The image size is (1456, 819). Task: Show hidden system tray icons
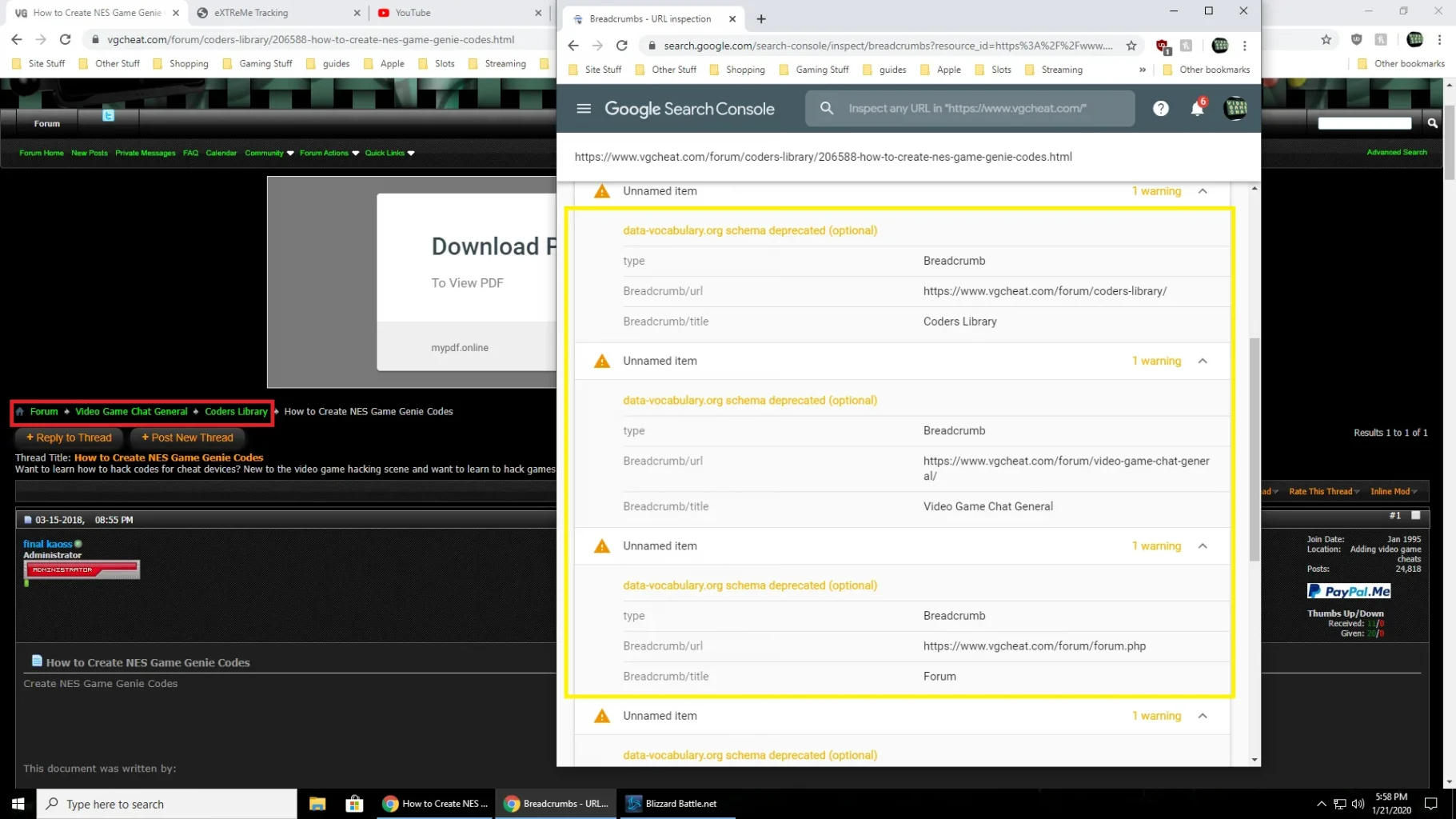pyautogui.click(x=1321, y=804)
